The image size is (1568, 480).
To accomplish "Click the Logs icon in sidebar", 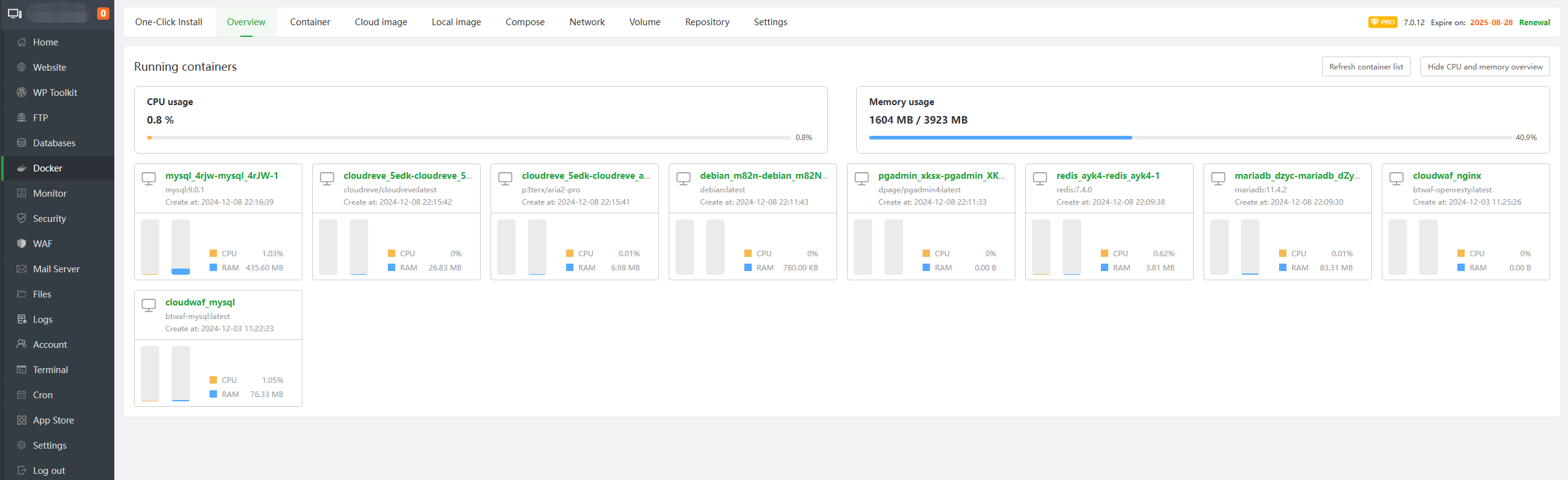I will click(22, 319).
